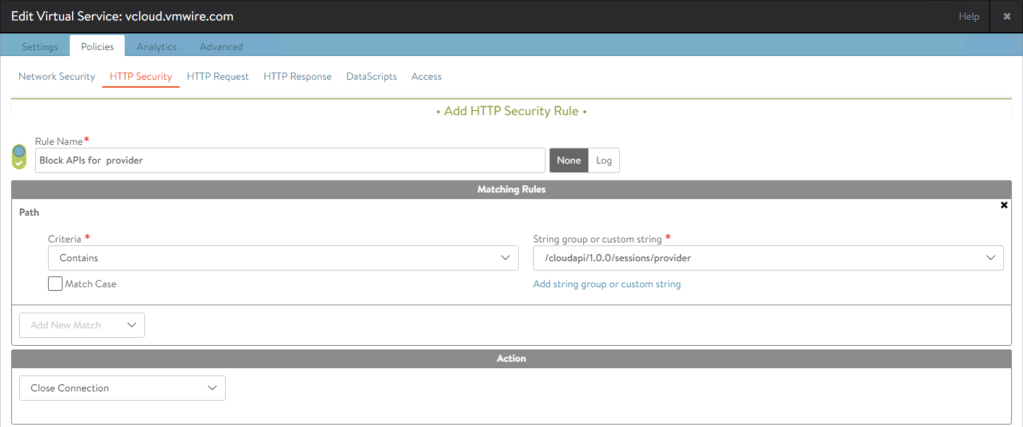Select None logging option
This screenshot has height=427, width=1023.
(x=568, y=160)
